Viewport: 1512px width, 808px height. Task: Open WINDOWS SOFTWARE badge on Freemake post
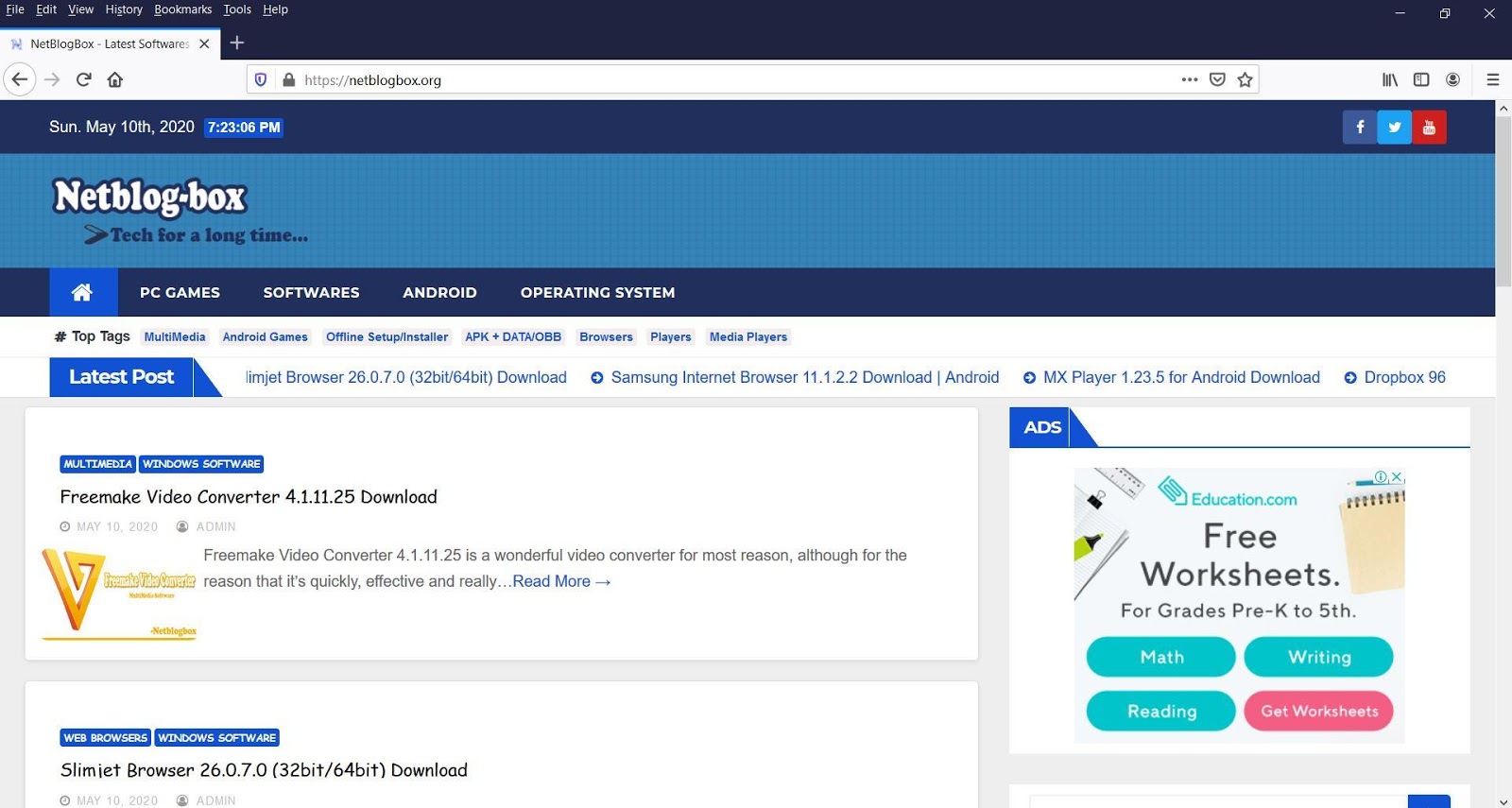coord(201,464)
